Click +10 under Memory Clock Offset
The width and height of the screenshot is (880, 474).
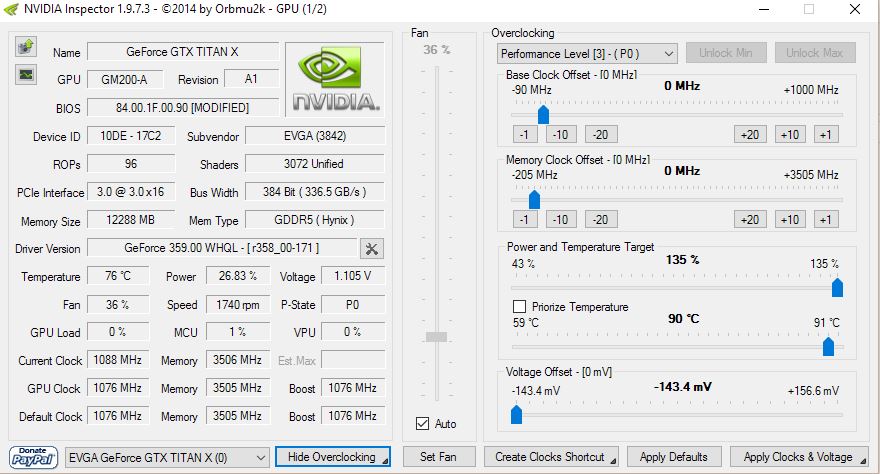click(x=790, y=219)
